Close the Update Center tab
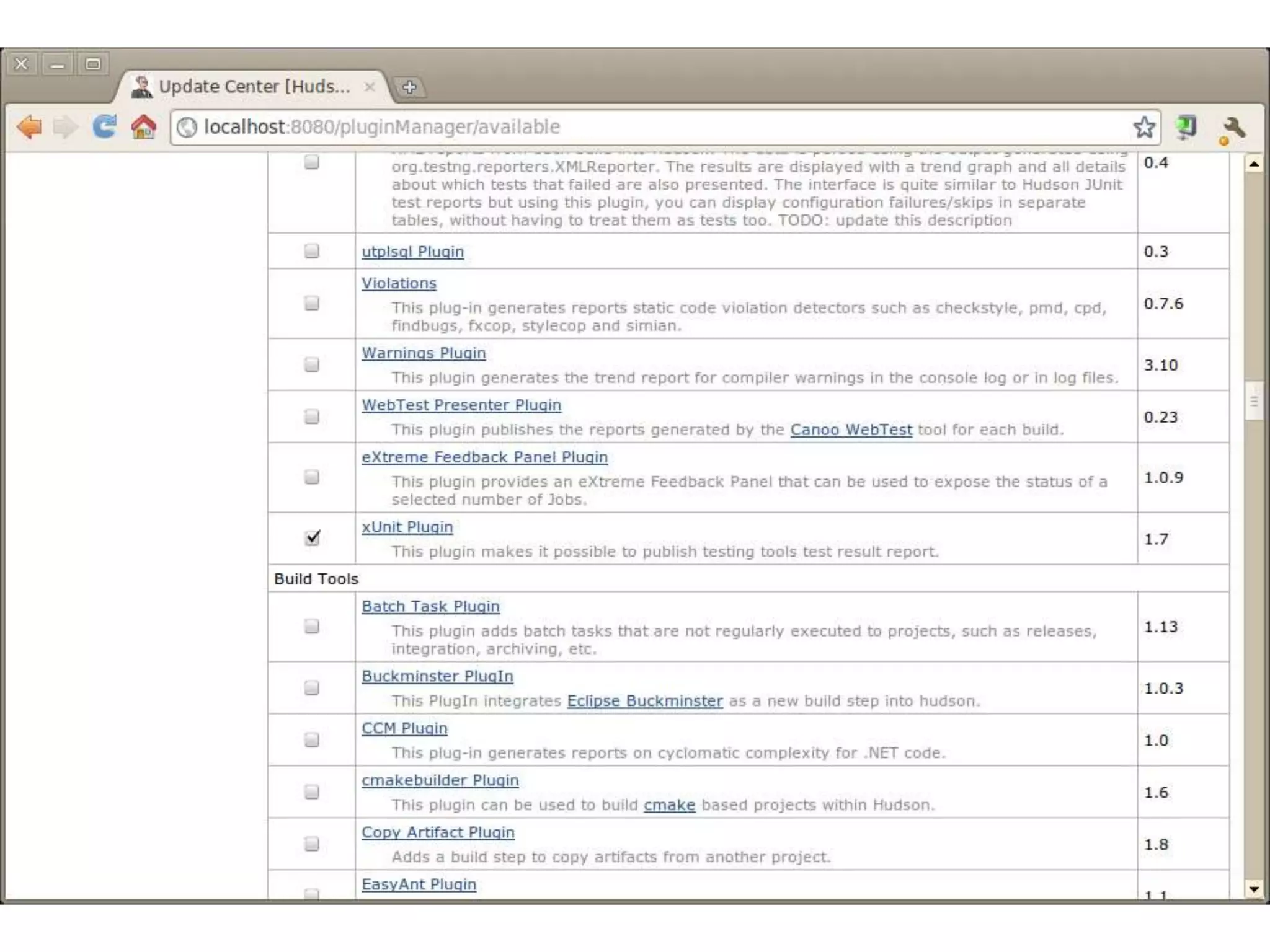1270x952 pixels. [370, 87]
